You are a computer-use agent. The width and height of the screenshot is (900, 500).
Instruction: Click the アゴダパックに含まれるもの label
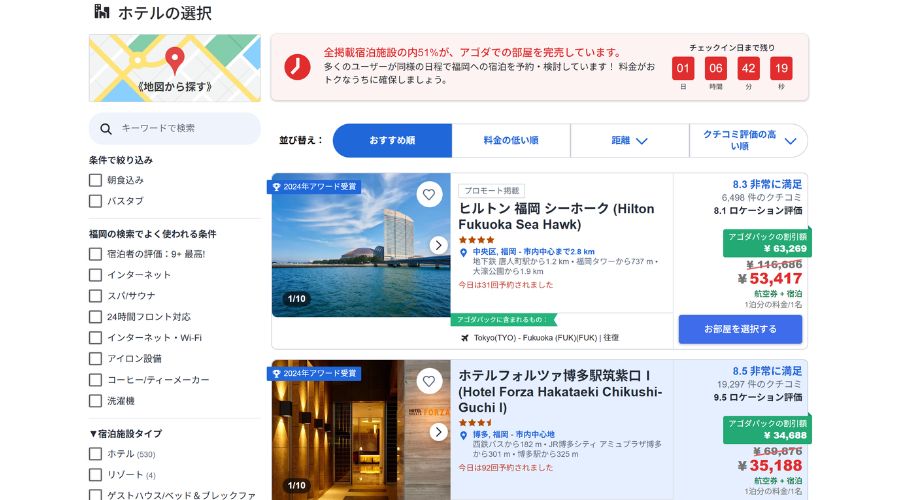503,320
